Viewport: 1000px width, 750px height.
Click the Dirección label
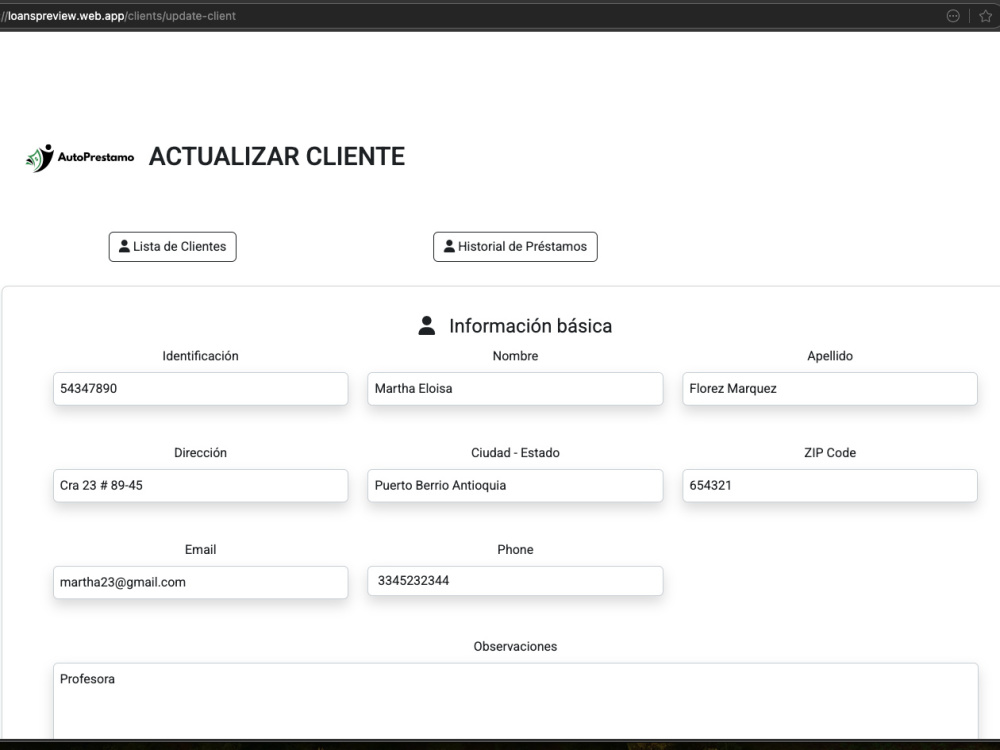coord(200,453)
